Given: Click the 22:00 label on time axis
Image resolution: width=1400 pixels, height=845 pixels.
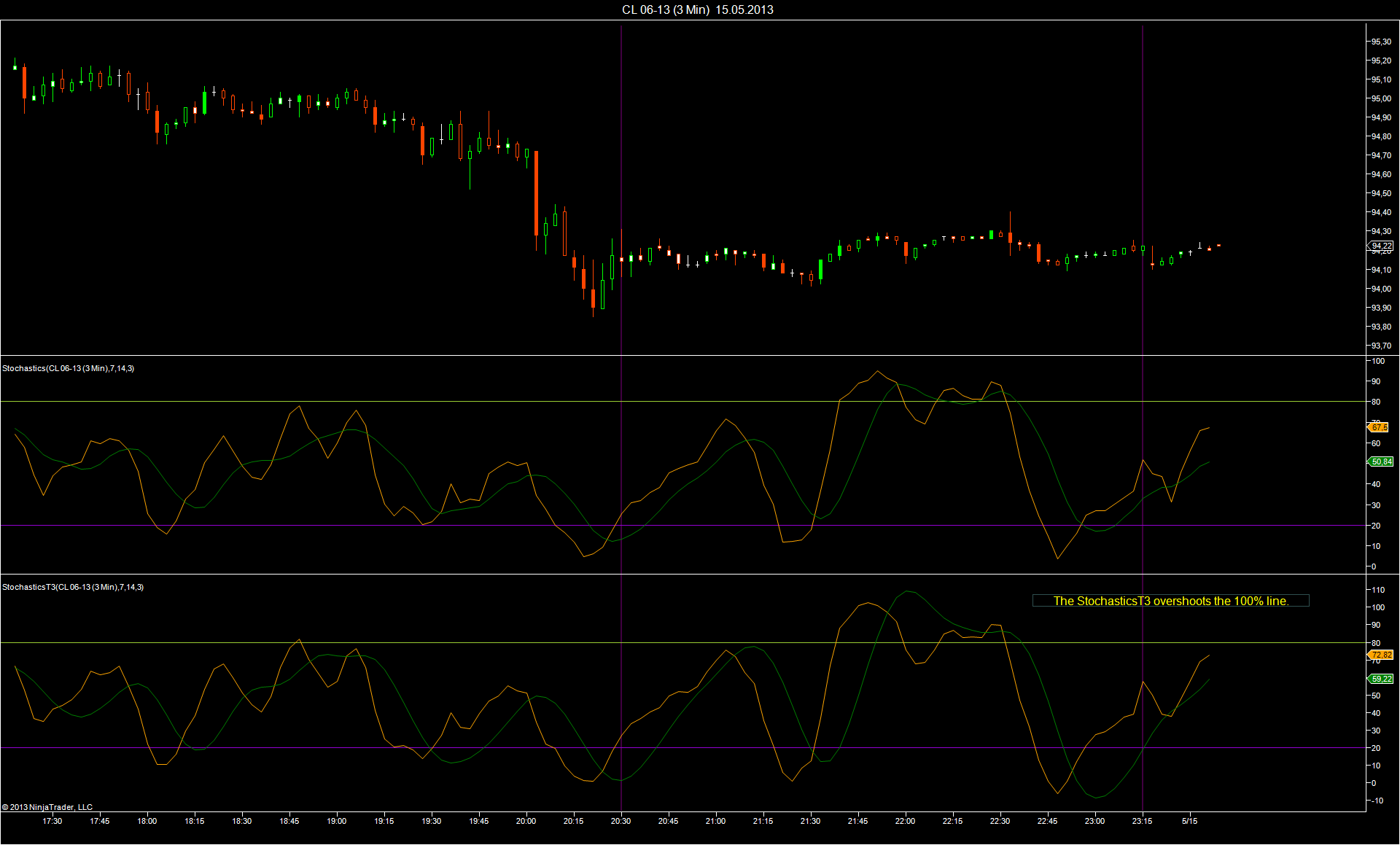Looking at the screenshot, I should point(905,821).
